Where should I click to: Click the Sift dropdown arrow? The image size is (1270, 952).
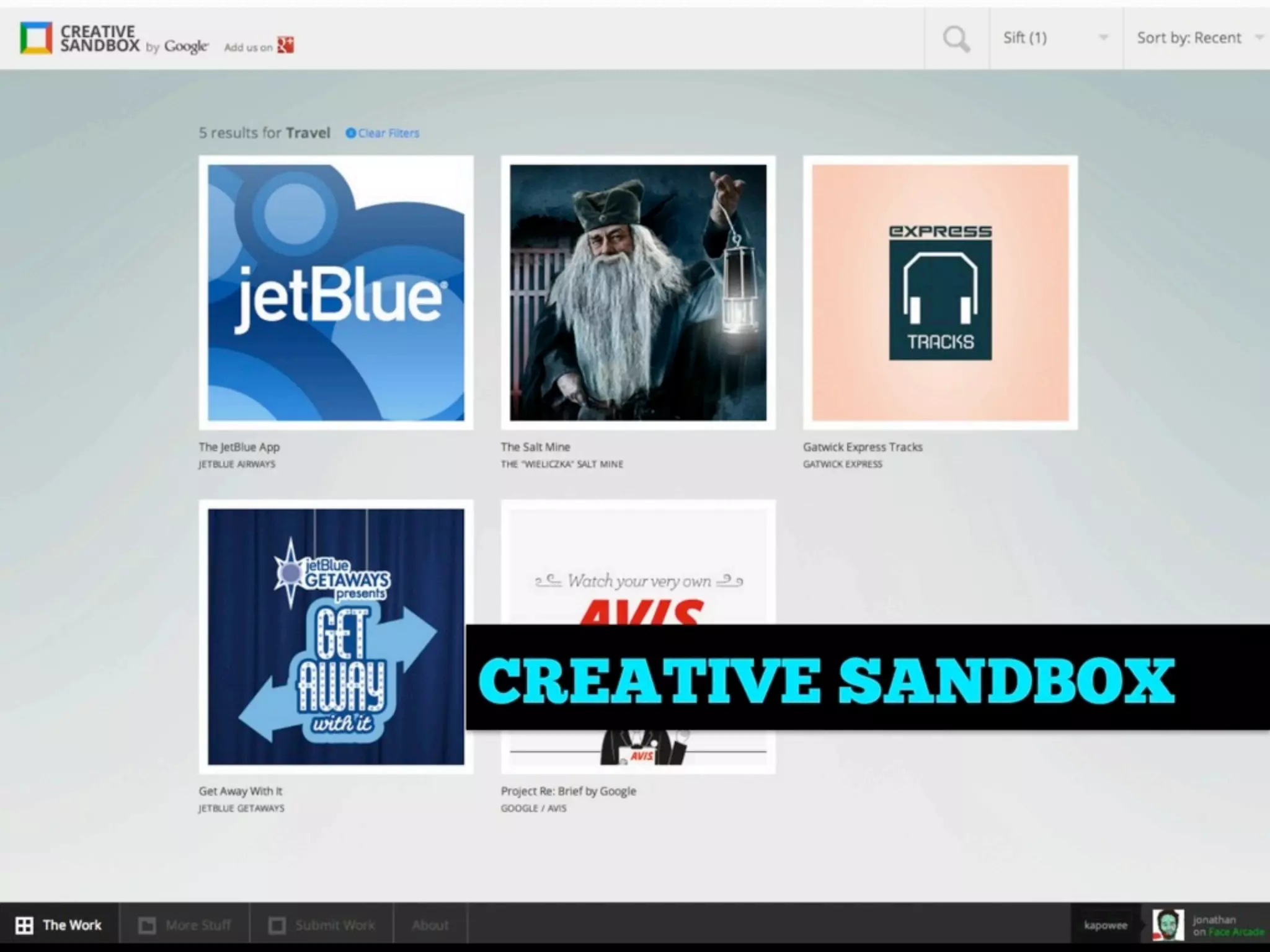point(1104,38)
